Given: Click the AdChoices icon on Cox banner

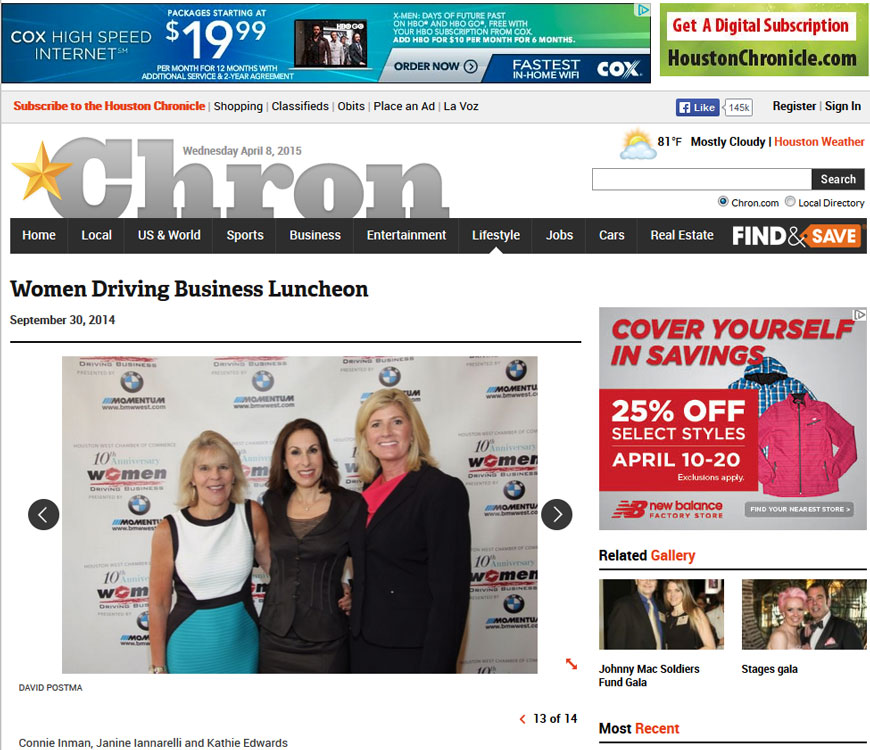Looking at the screenshot, I should [643, 10].
